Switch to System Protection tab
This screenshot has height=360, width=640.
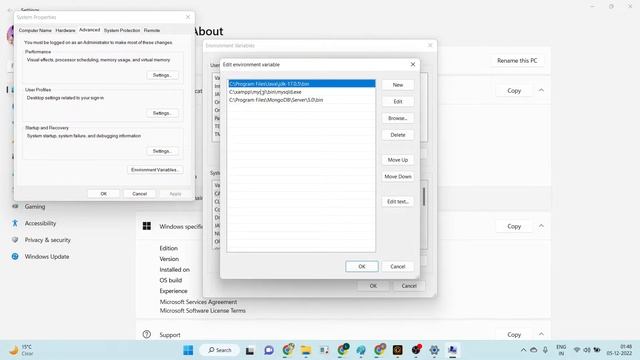pos(122,30)
